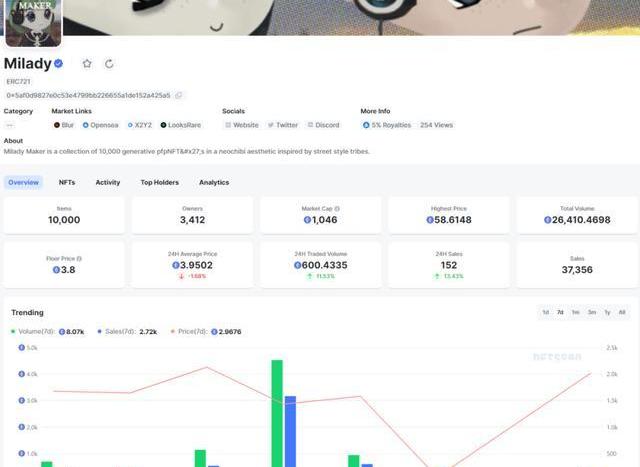Switch to the NFTs tab
640x467 pixels.
click(67, 182)
